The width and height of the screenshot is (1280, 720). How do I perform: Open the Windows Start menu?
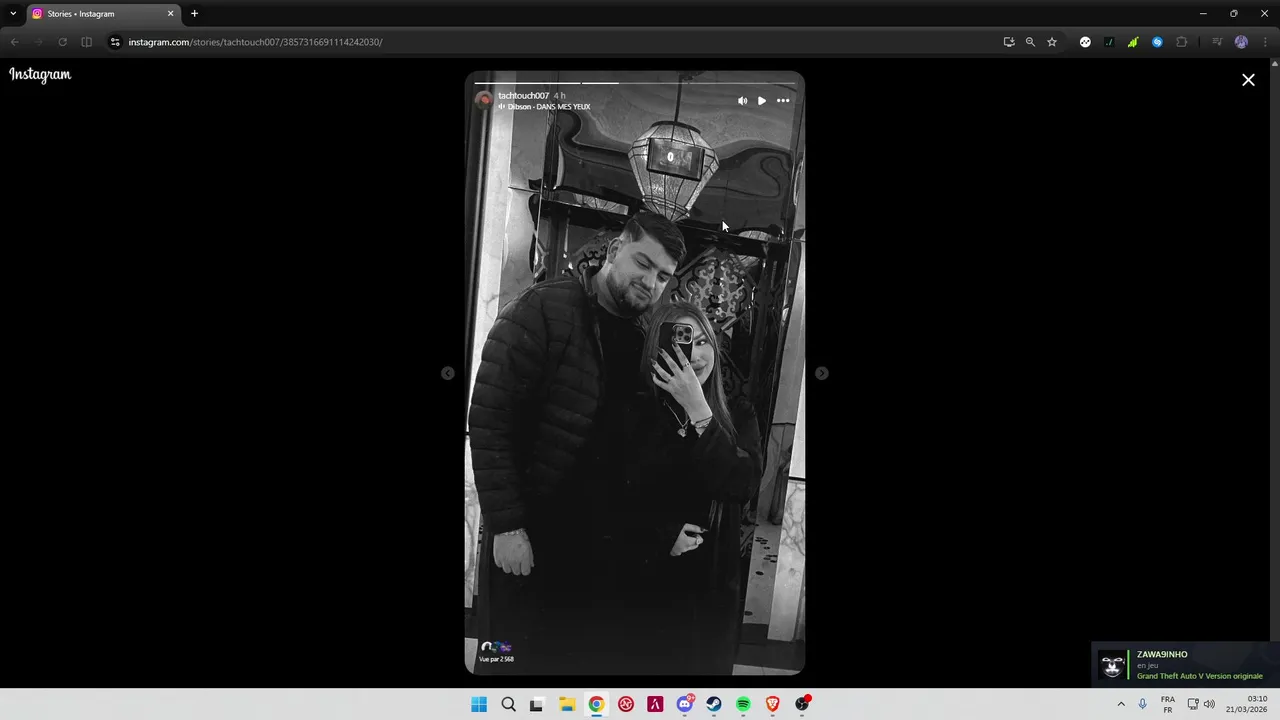[479, 705]
